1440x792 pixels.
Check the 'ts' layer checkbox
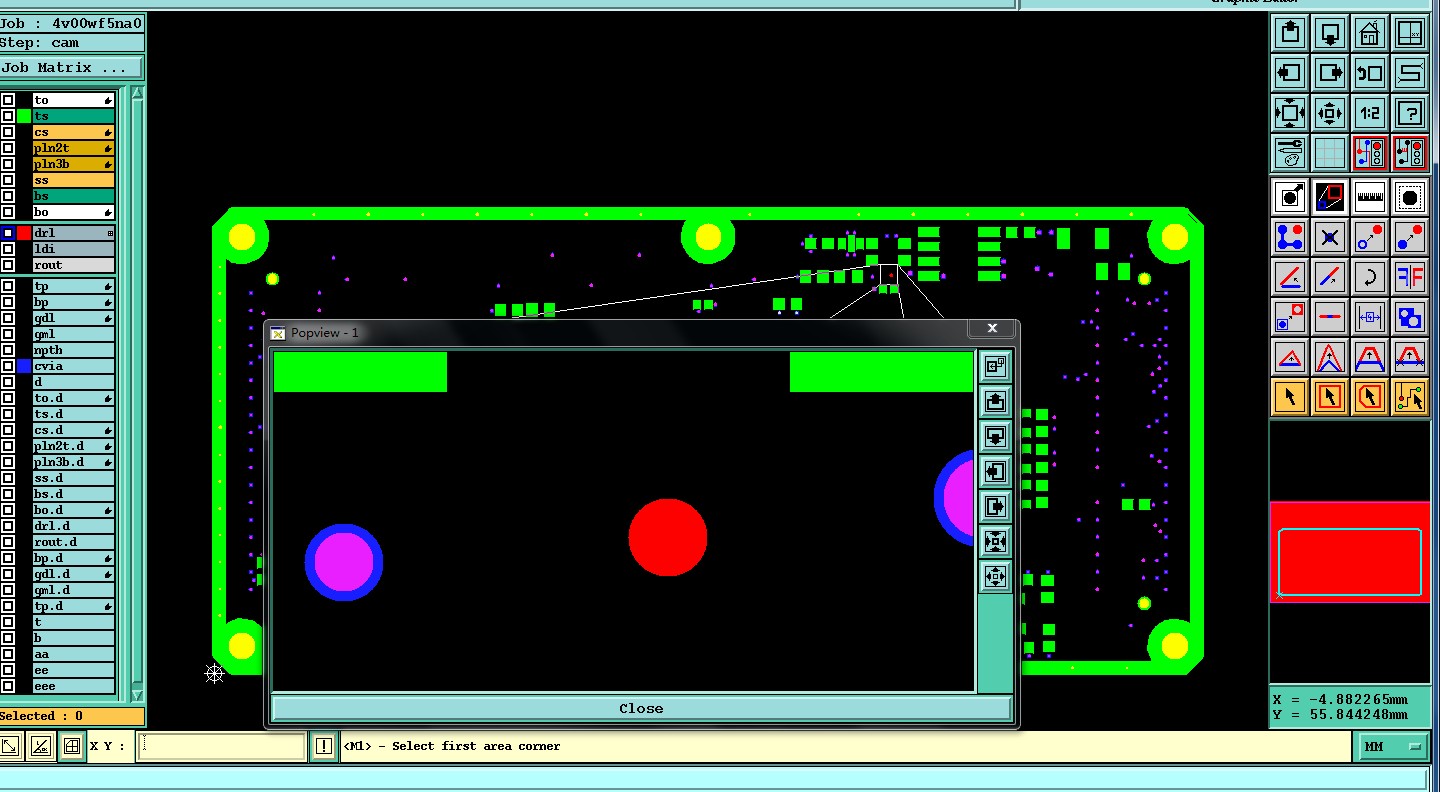[8, 116]
